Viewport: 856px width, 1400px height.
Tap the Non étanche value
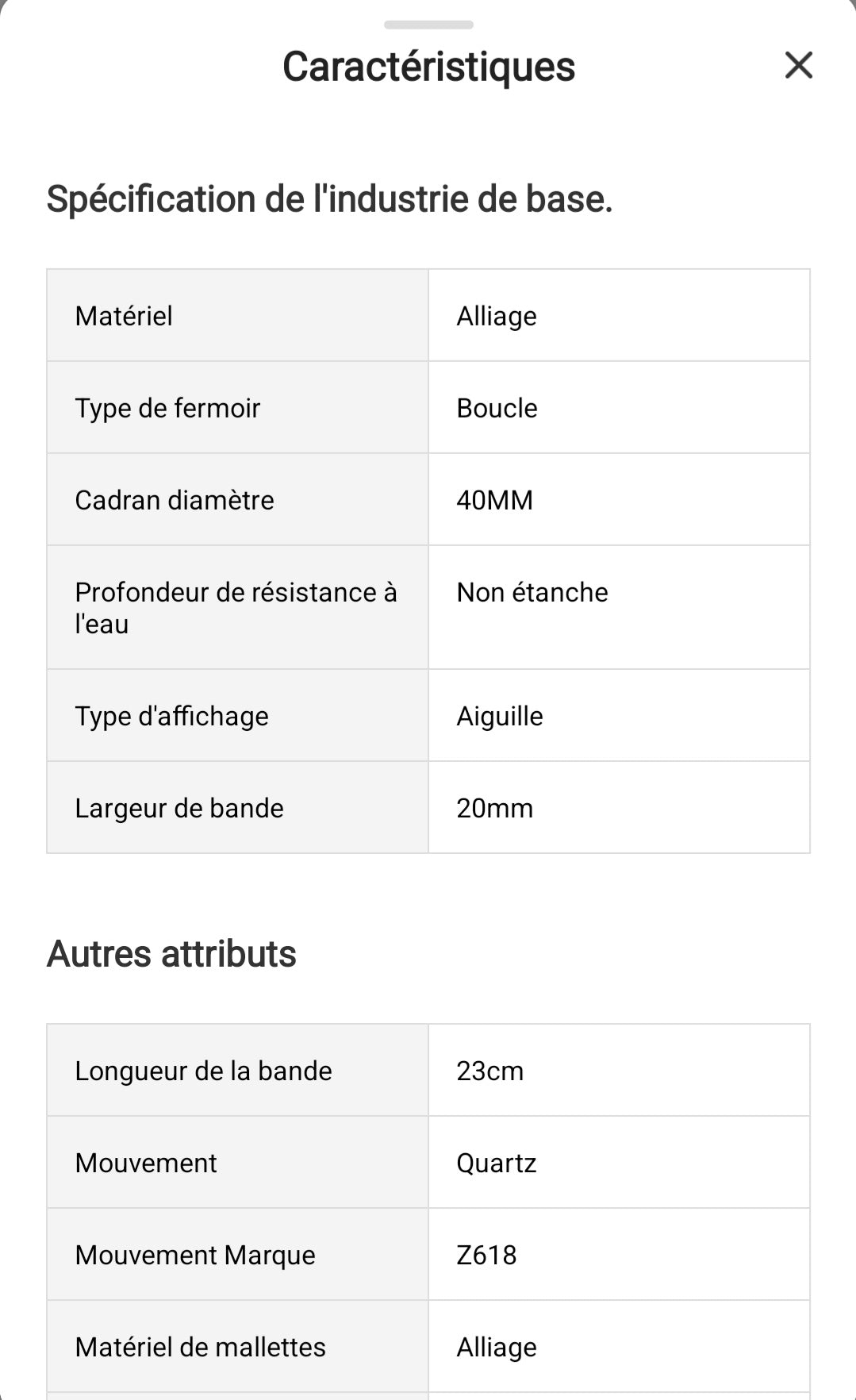click(532, 592)
